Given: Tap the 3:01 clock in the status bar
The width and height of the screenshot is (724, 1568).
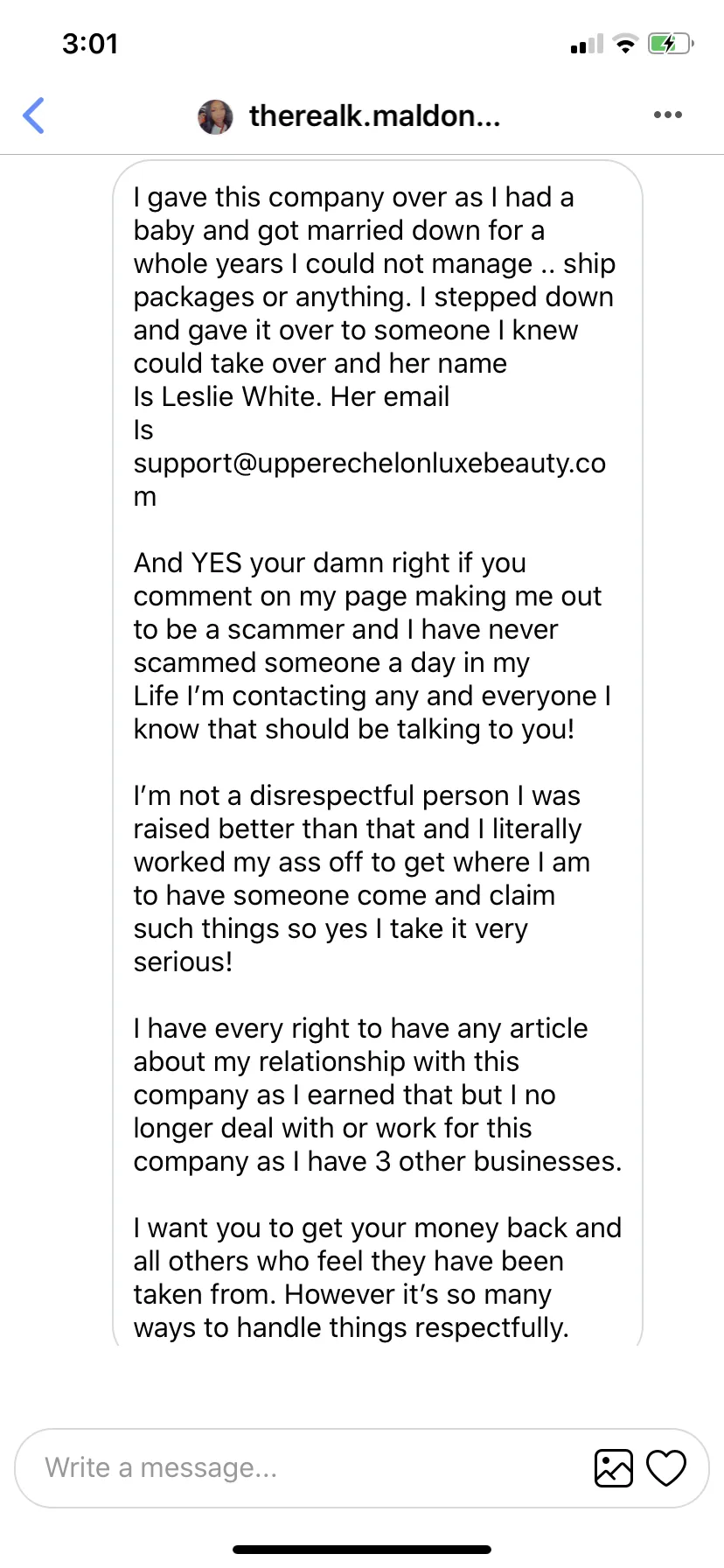Looking at the screenshot, I should pos(90,44).
